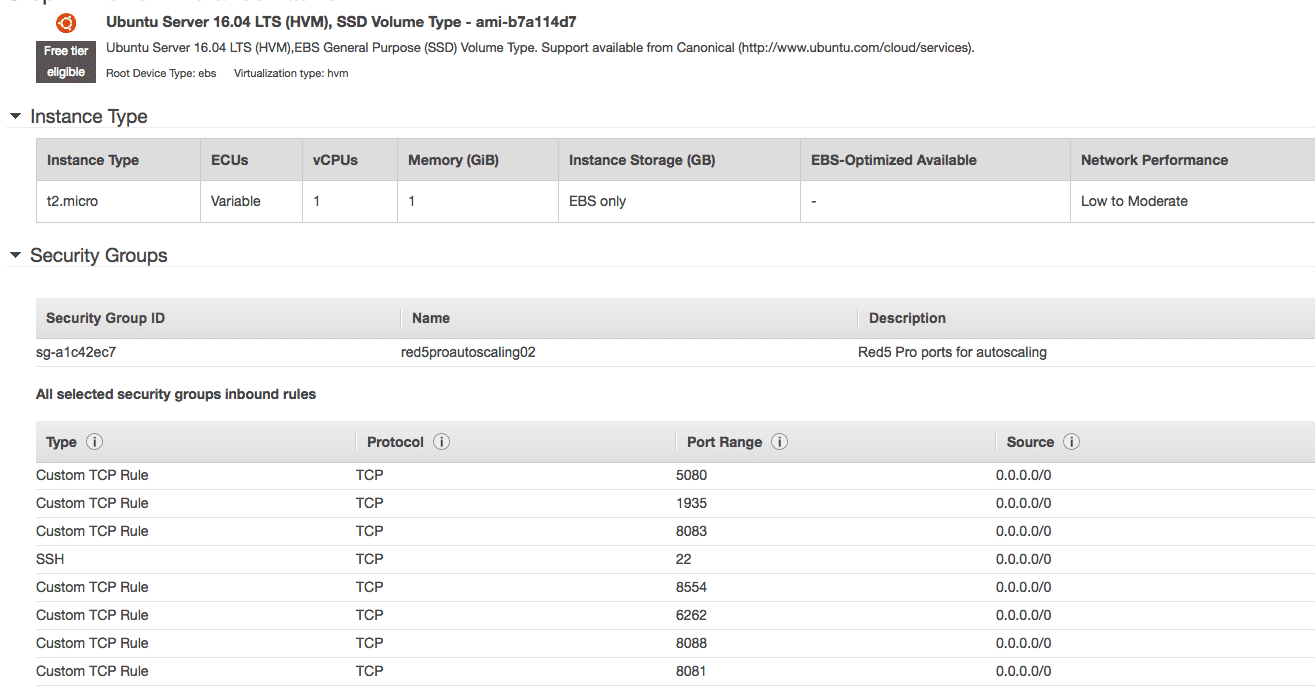Select port range 8083
Screen dimensions: 1315x693
tap(691, 531)
